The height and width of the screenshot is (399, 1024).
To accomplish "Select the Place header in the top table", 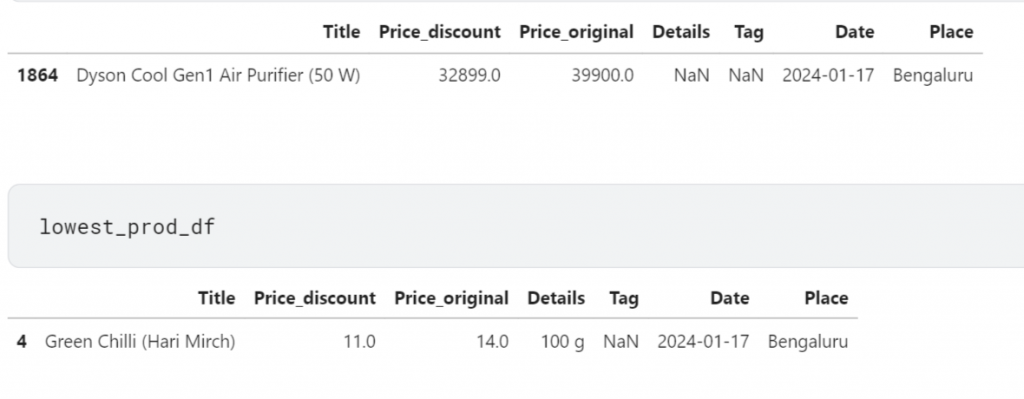I will tap(951, 32).
